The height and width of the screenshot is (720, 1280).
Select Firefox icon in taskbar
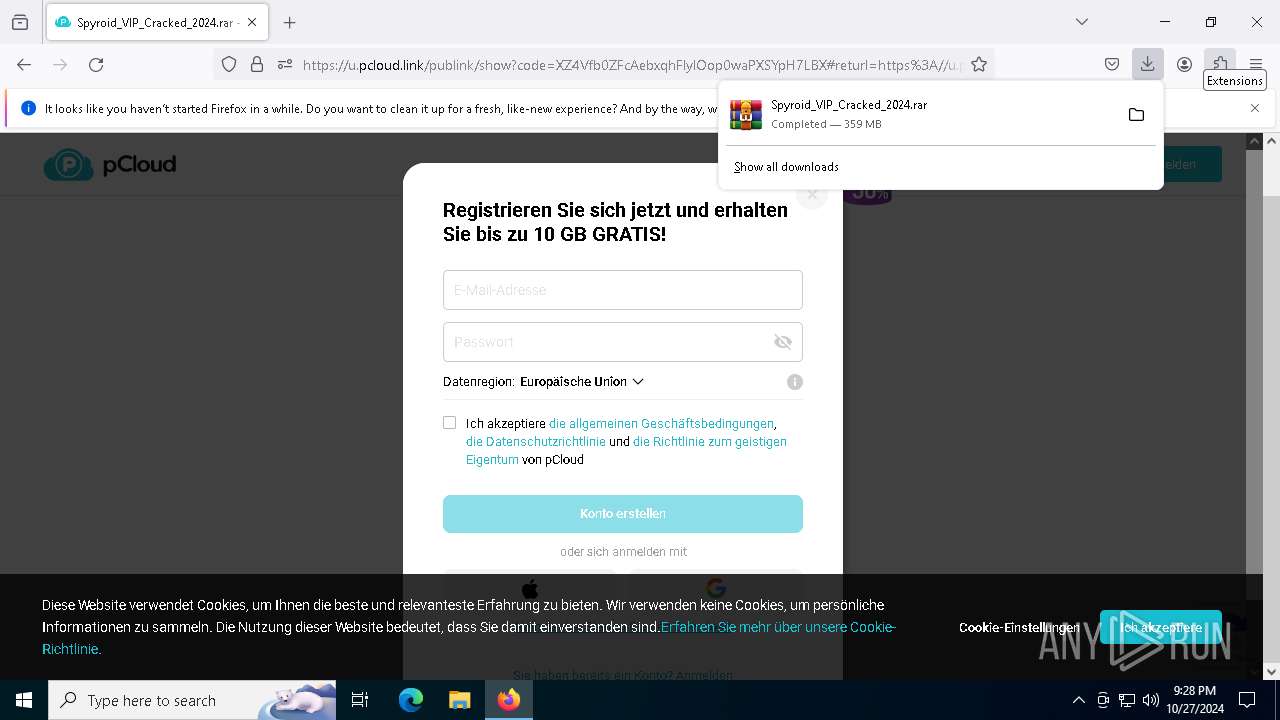tap(509, 700)
